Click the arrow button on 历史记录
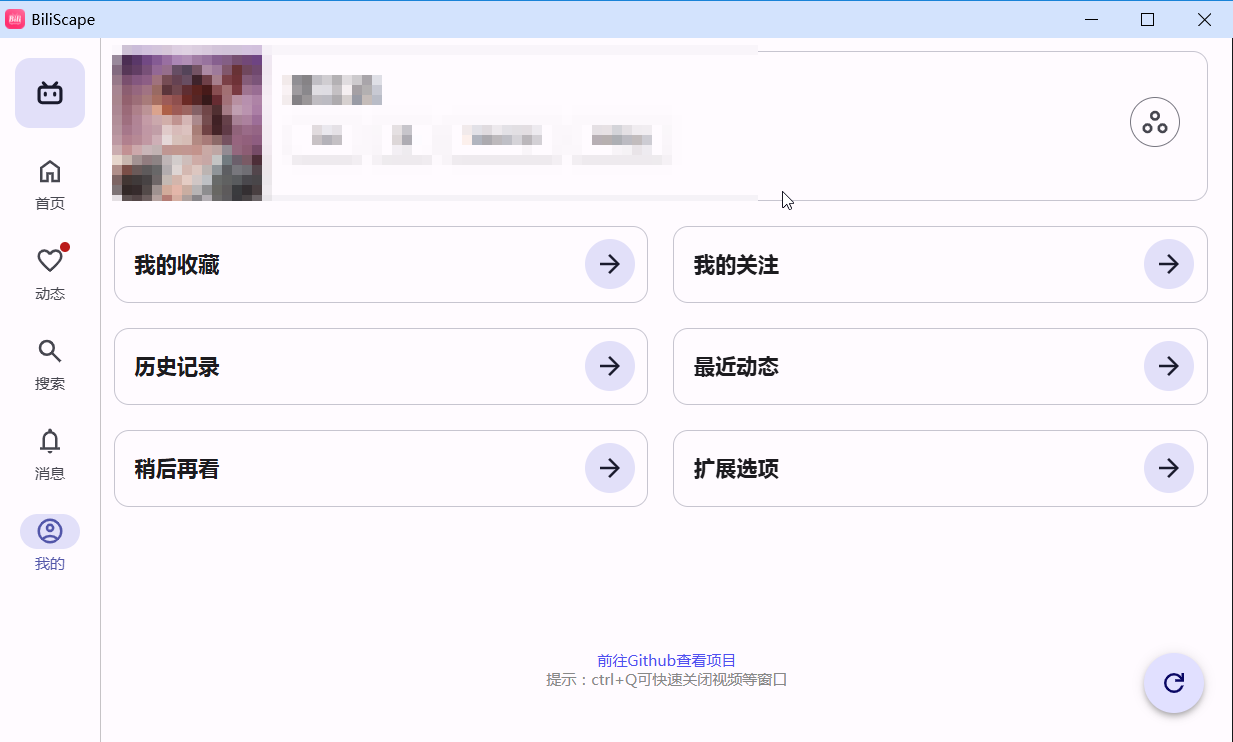 610,366
